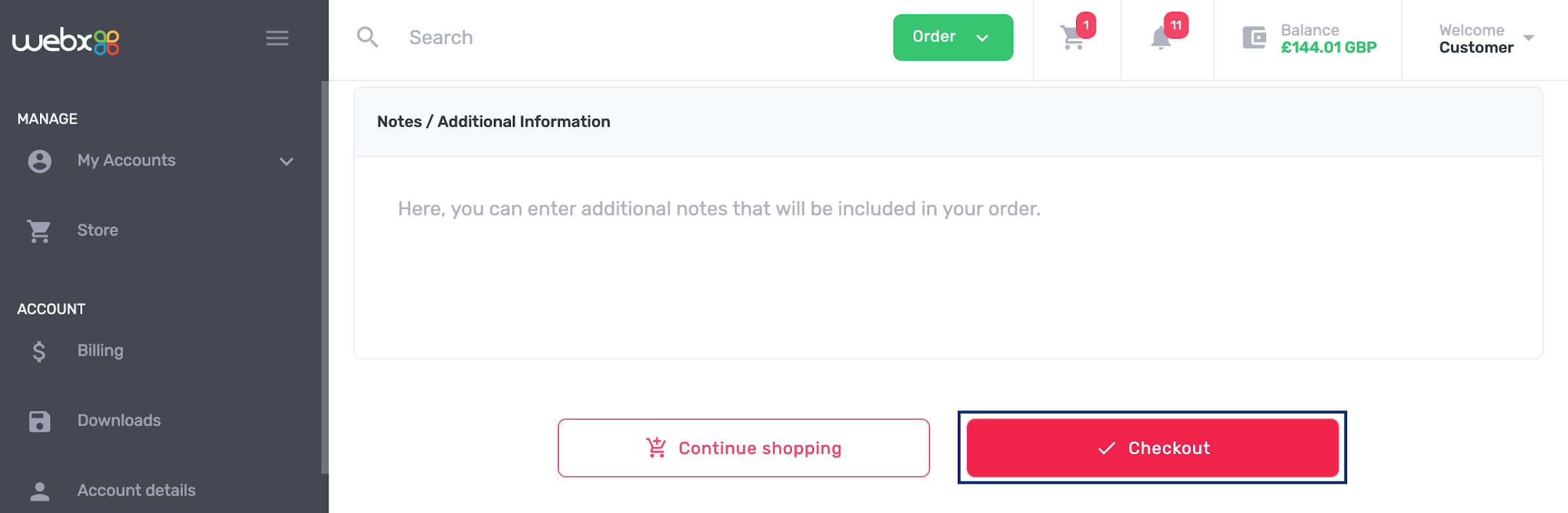Click the Billing dollar icon

(x=39, y=352)
